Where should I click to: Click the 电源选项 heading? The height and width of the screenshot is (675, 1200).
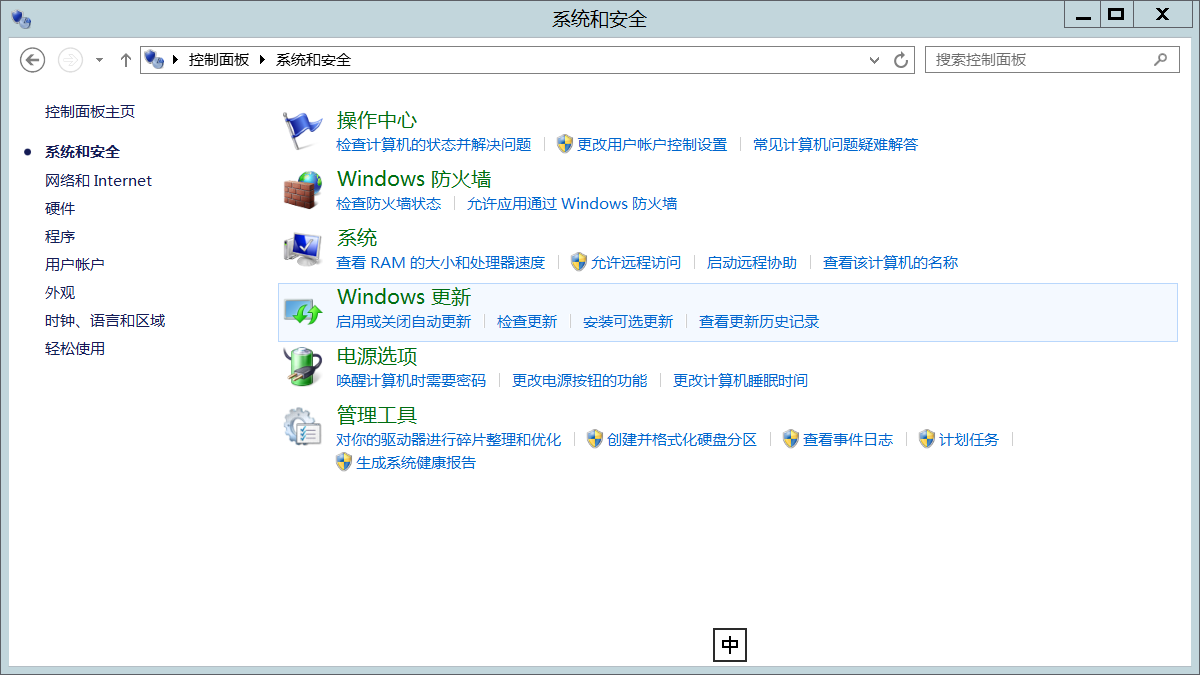coord(377,356)
